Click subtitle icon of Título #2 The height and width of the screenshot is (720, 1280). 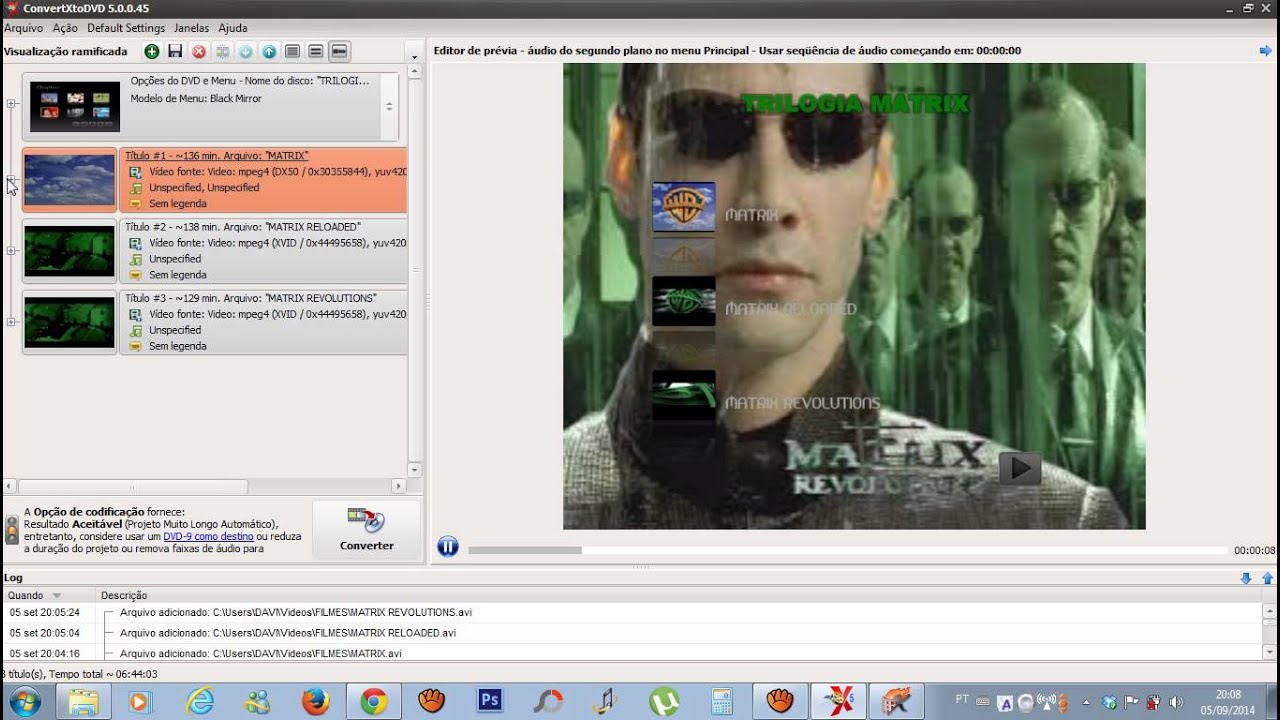(136, 275)
